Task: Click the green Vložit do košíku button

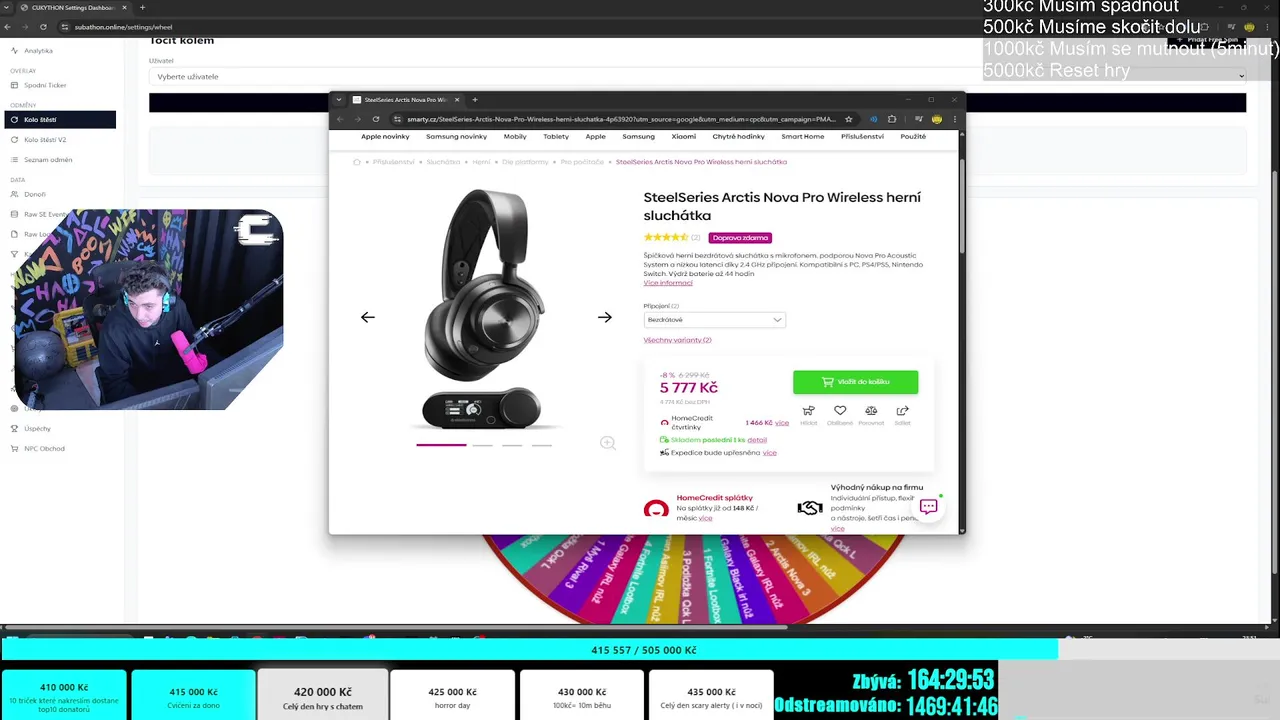Action: 855,382
